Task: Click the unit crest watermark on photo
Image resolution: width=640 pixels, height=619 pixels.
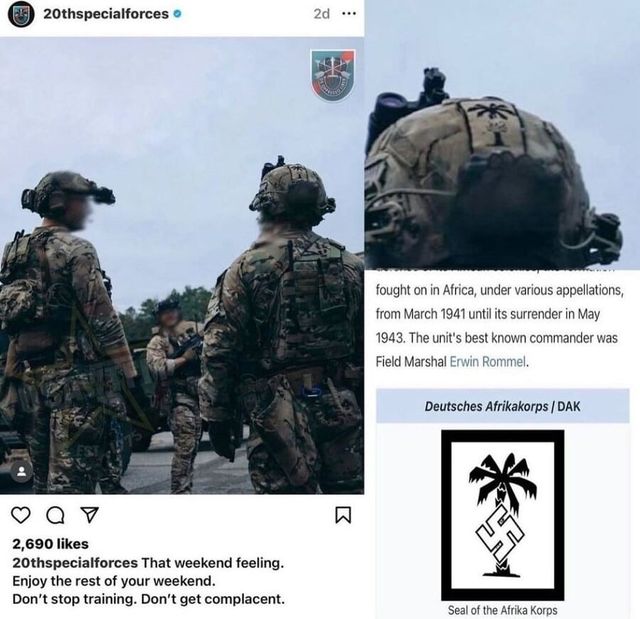Action: point(333,75)
